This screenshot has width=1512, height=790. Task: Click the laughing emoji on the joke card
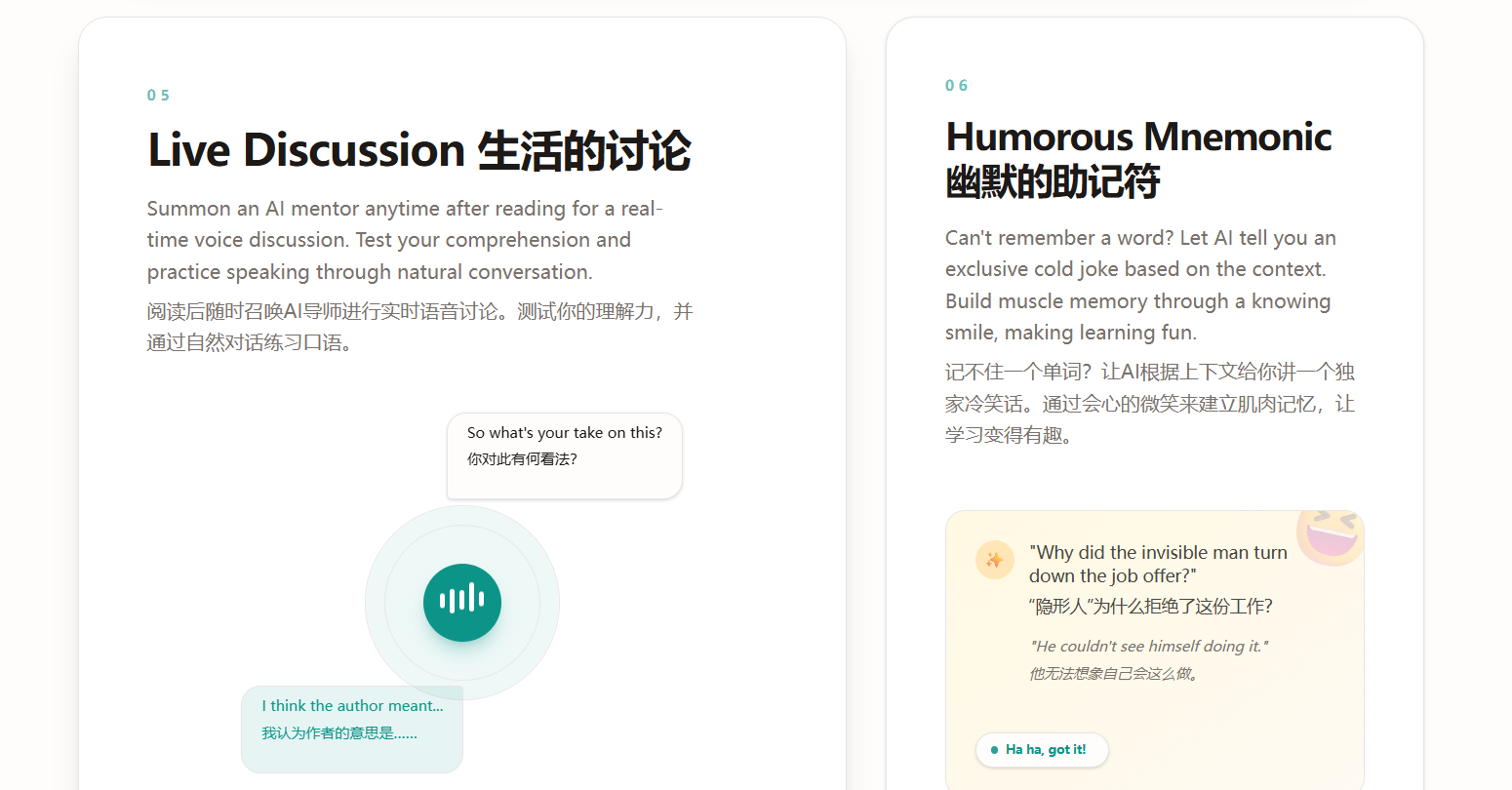click(1329, 534)
